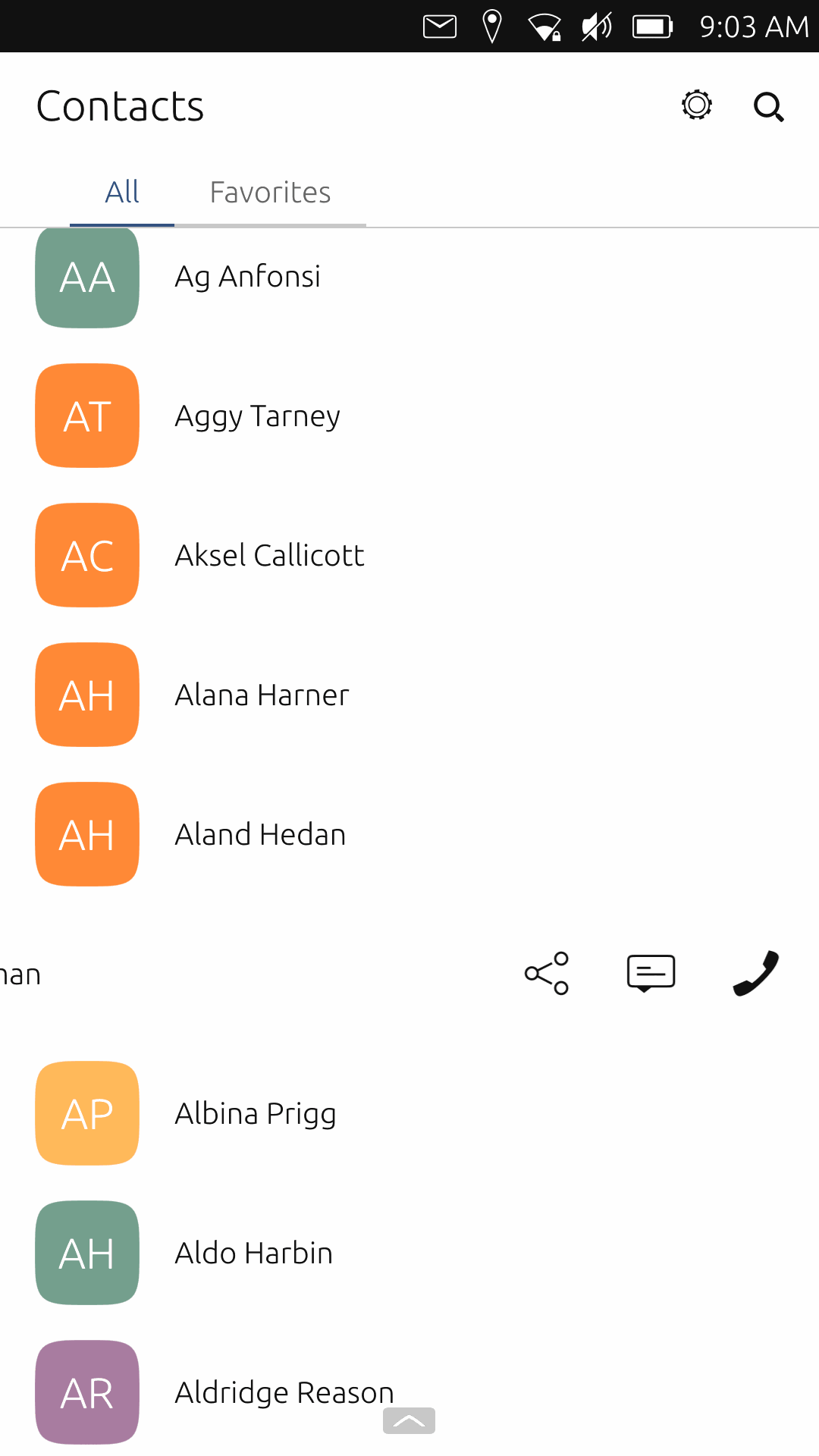The width and height of the screenshot is (819, 1456).
Task: Click Albina Prigg's AP avatar
Action: click(86, 1113)
